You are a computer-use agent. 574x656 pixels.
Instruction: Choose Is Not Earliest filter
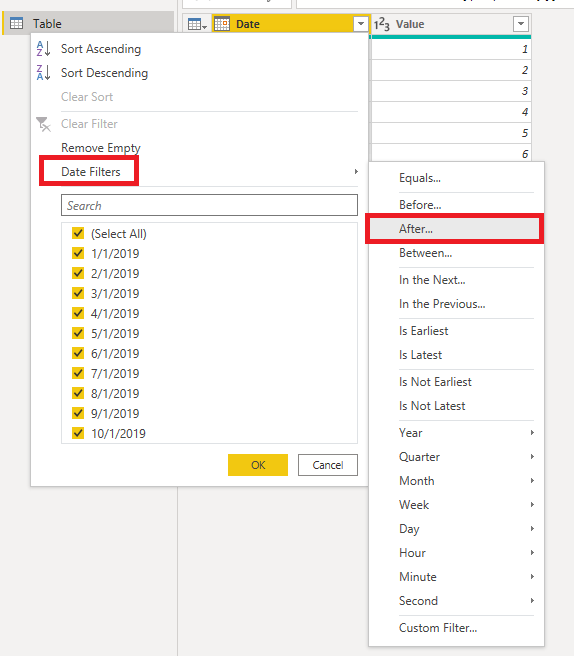click(x=435, y=382)
